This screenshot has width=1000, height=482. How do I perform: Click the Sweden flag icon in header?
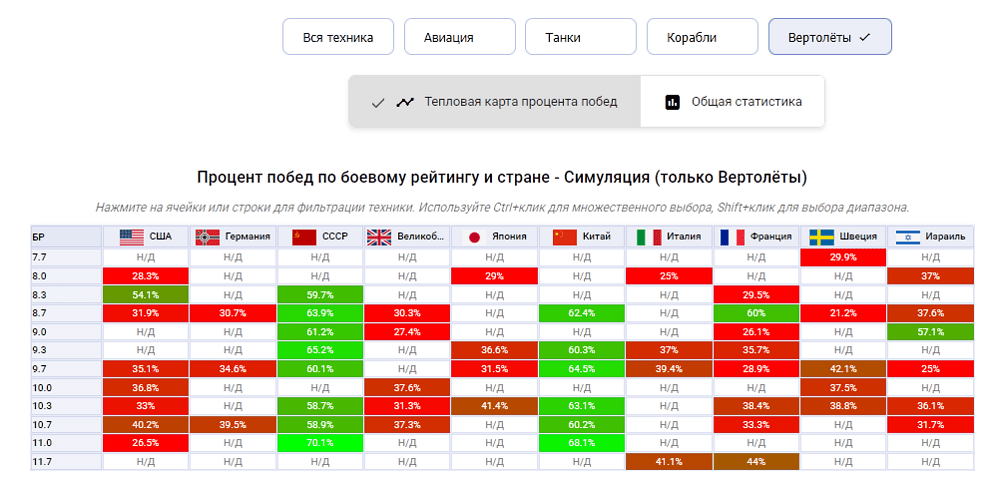(822, 237)
